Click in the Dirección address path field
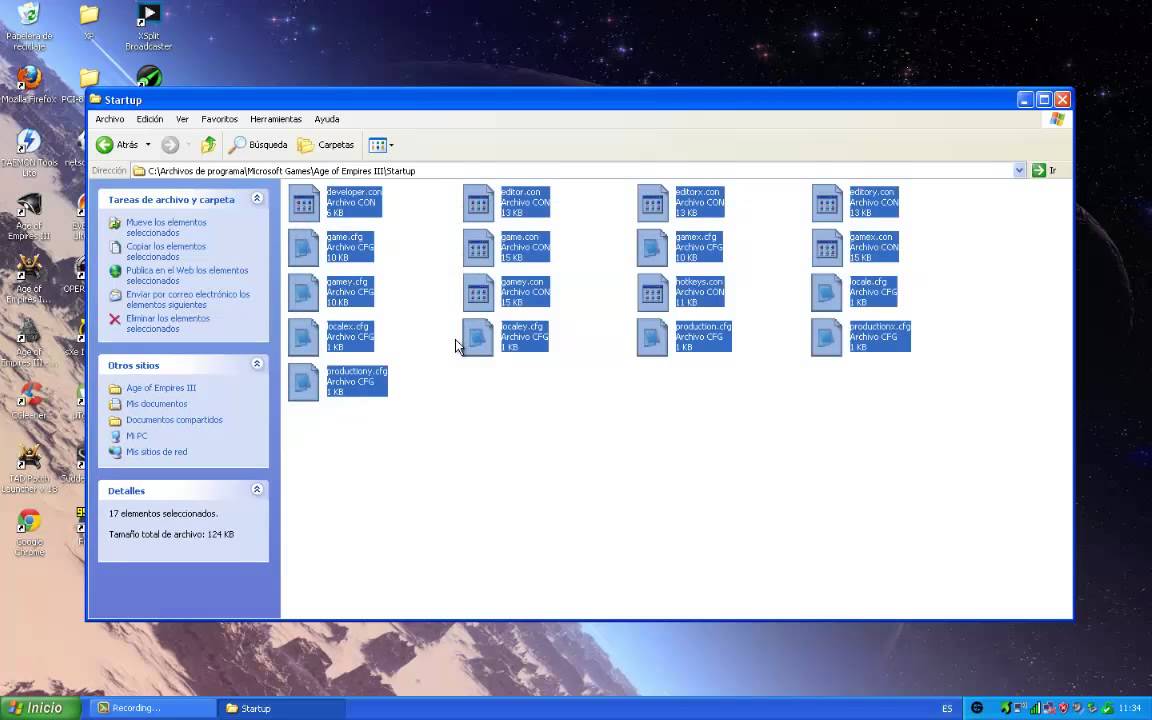 [572, 170]
